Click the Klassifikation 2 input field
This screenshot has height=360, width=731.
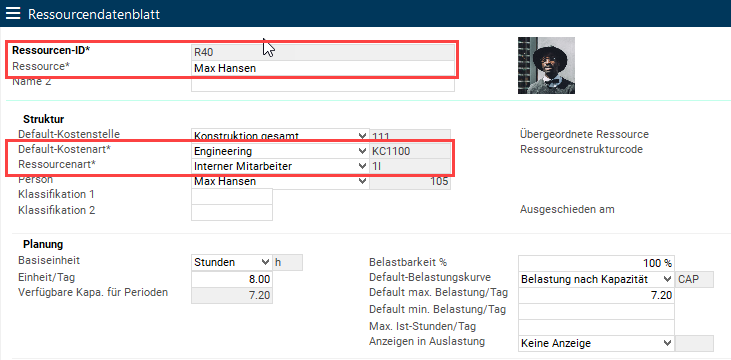(232, 212)
